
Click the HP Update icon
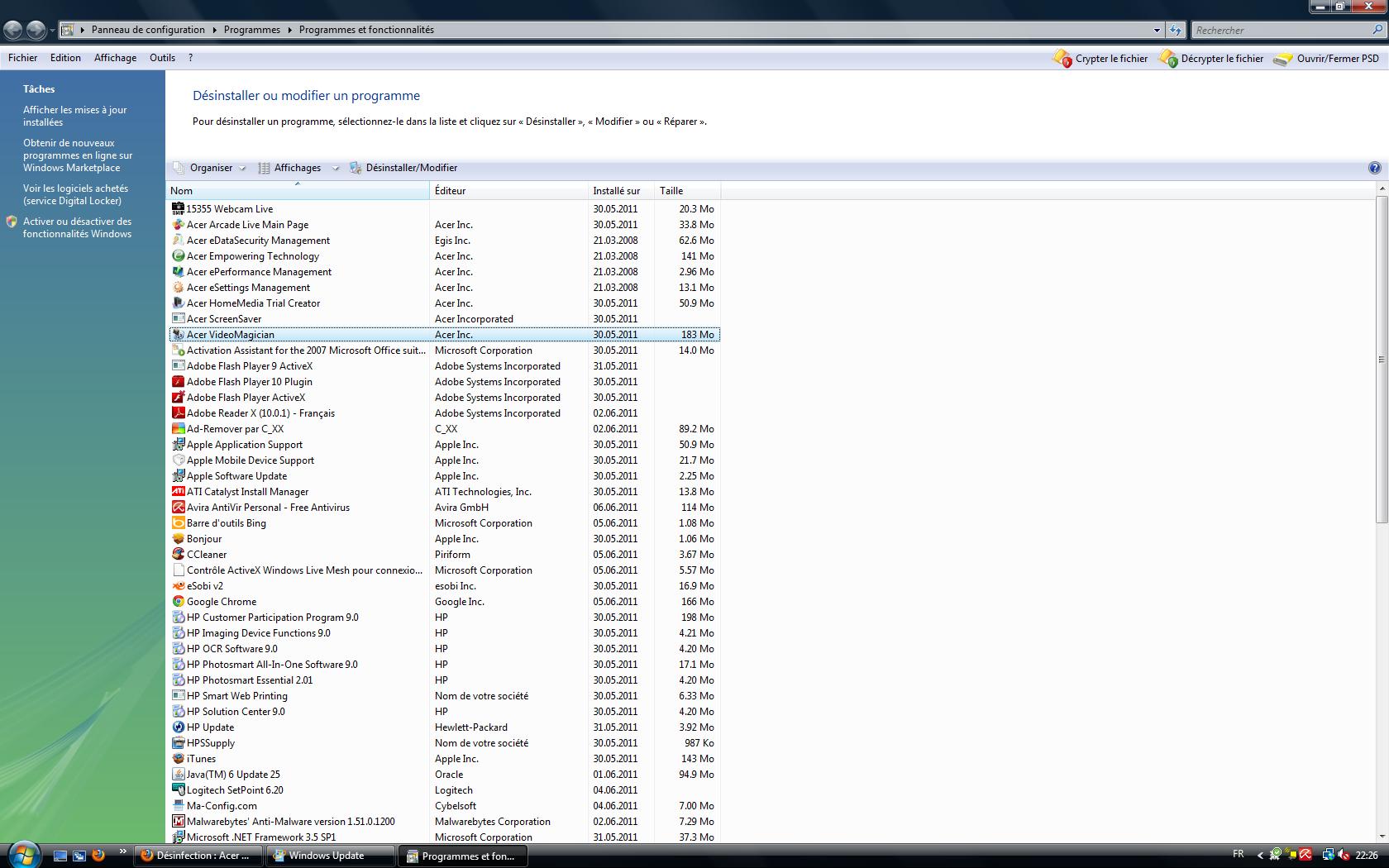pyautogui.click(x=178, y=727)
